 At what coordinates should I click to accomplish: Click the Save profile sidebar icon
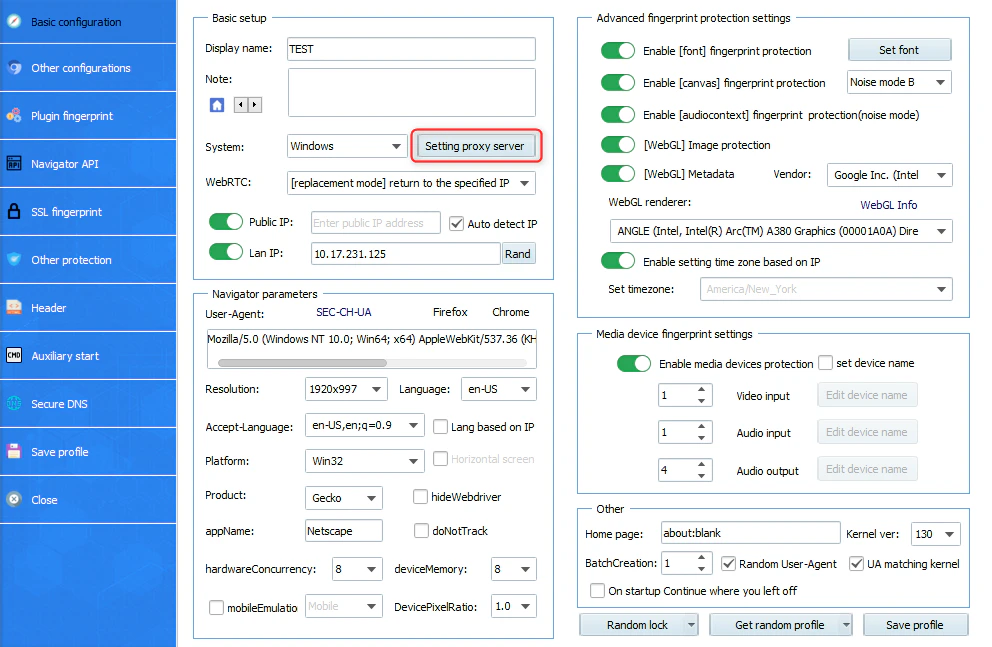coord(14,452)
